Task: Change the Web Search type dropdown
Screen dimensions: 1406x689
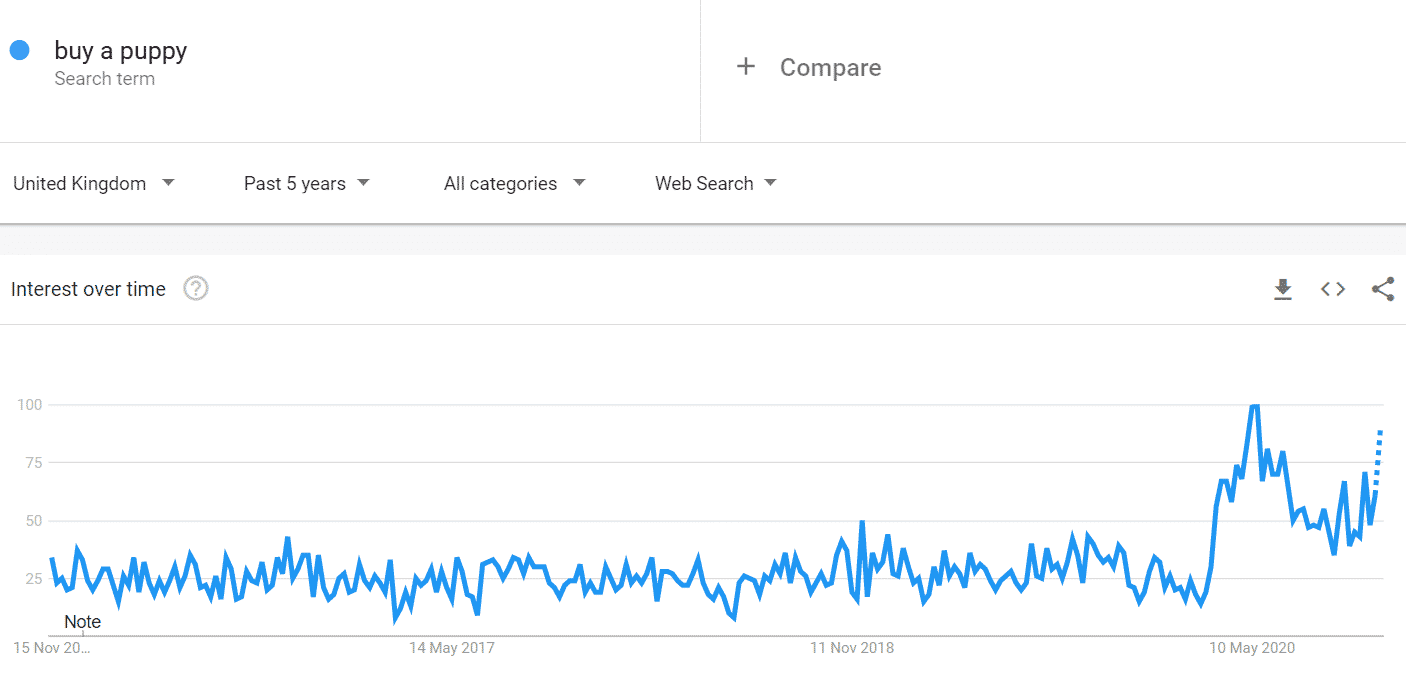Action: click(x=716, y=183)
